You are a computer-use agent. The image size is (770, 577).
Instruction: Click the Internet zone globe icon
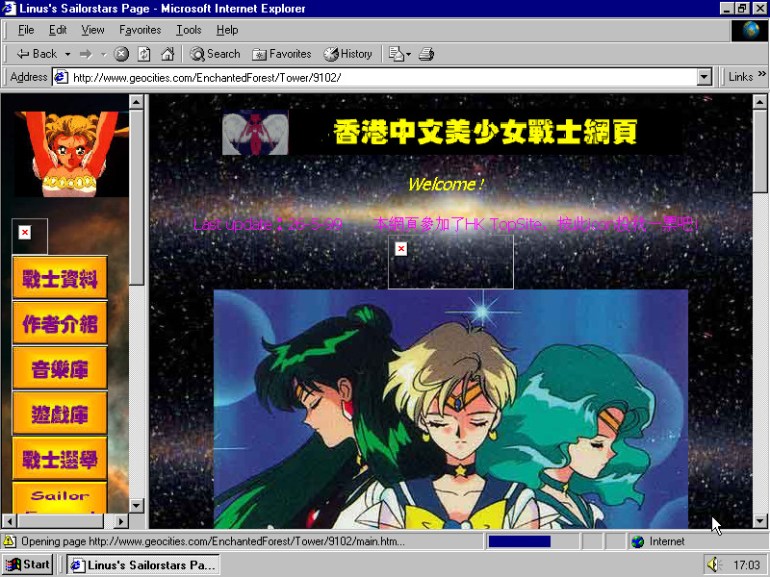tap(637, 542)
